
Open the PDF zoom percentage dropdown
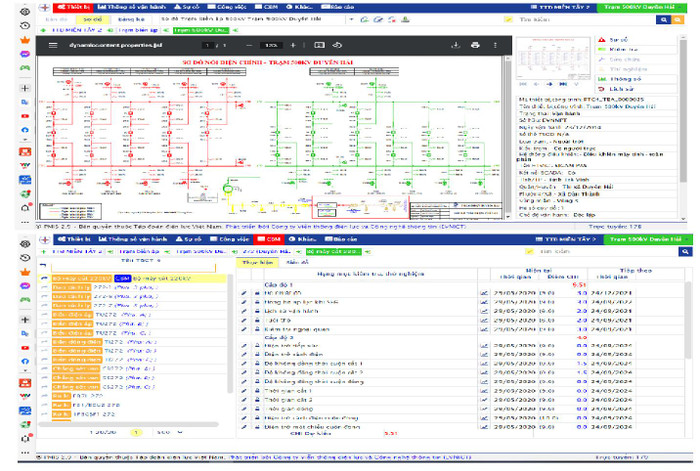pos(271,45)
